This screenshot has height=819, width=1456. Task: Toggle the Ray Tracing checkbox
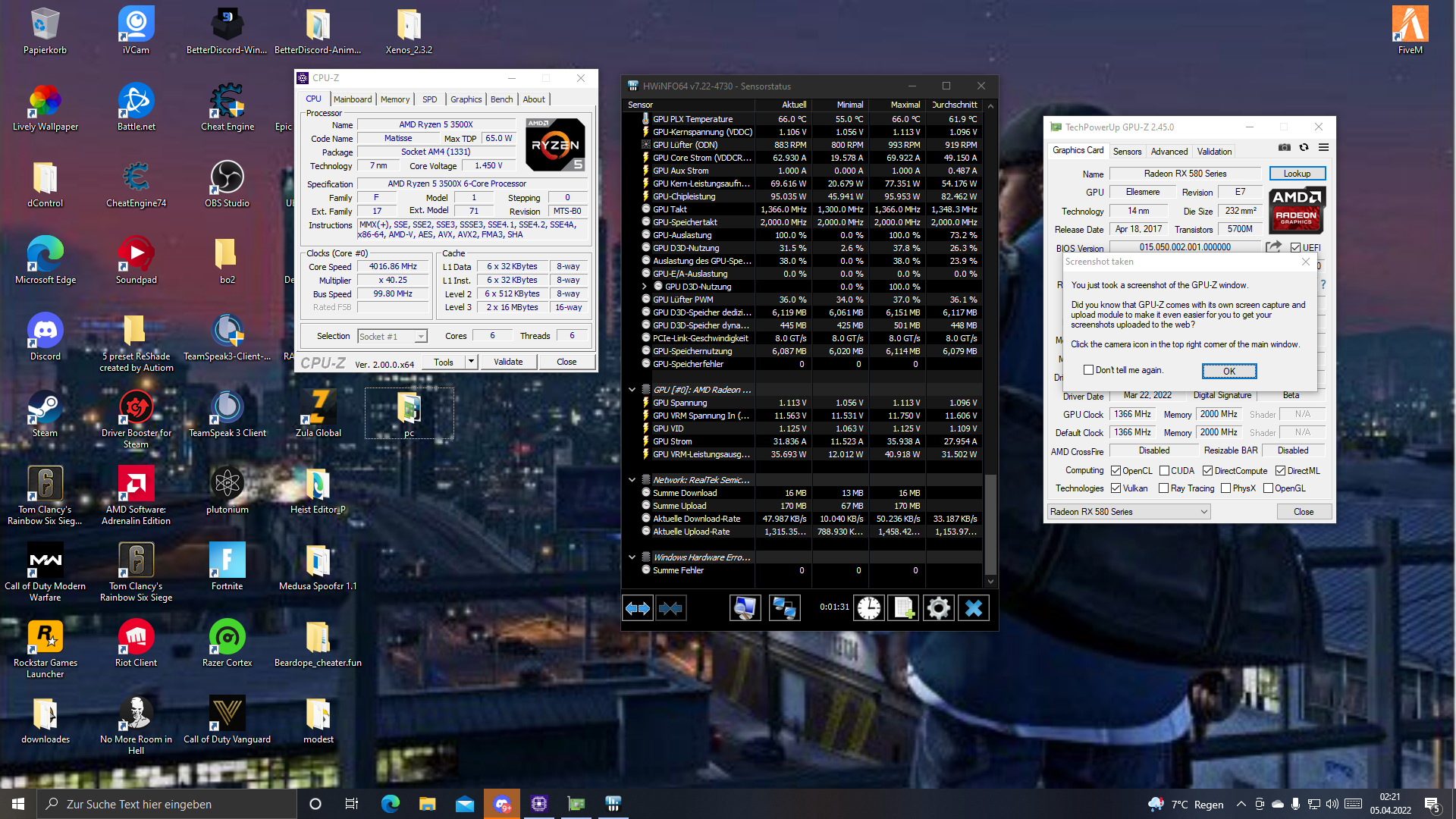pos(1163,488)
